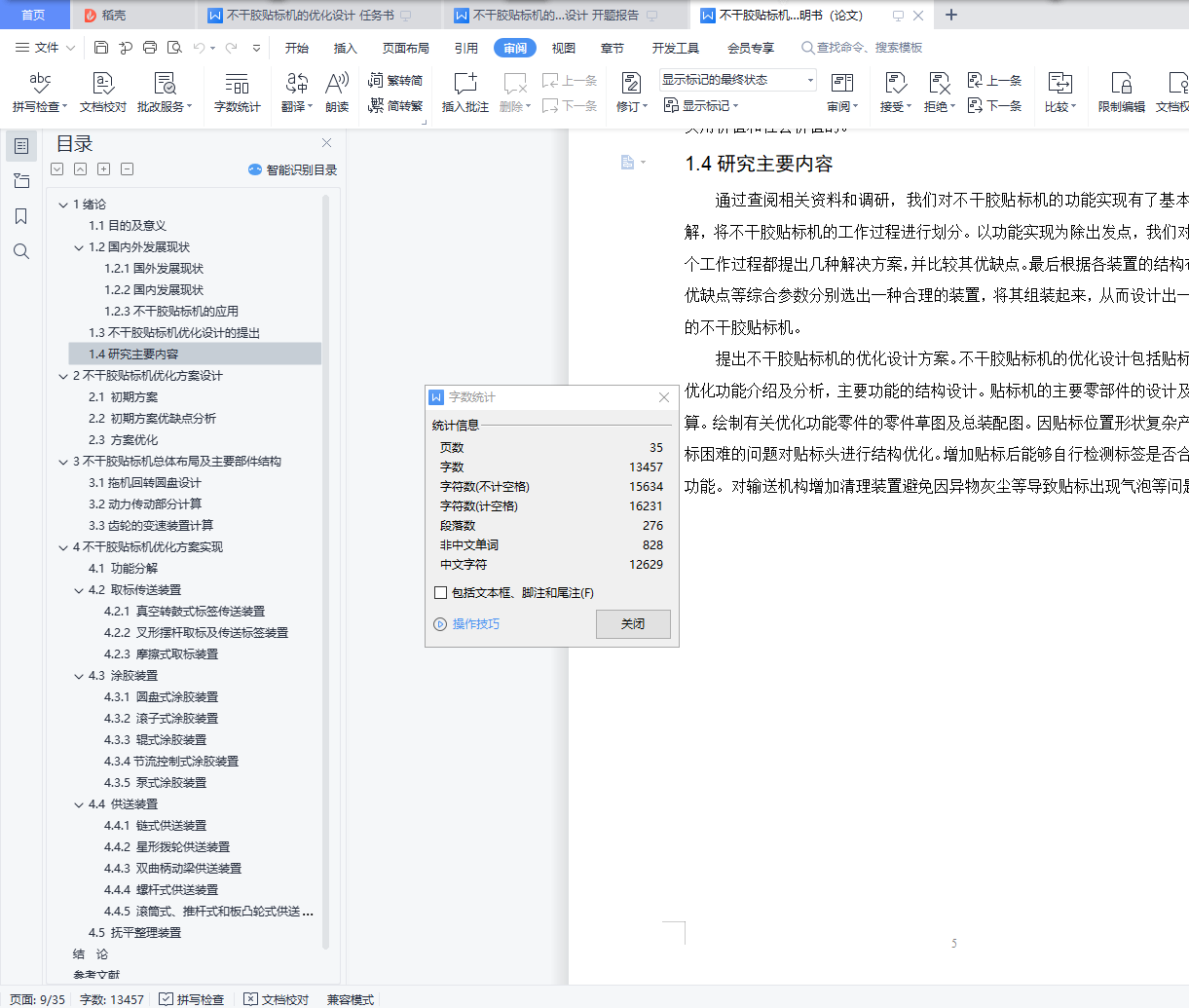Screen dimensions: 1189x1008
Task: Insert a comment with 插入批注
Action: pyautogui.click(x=465, y=93)
